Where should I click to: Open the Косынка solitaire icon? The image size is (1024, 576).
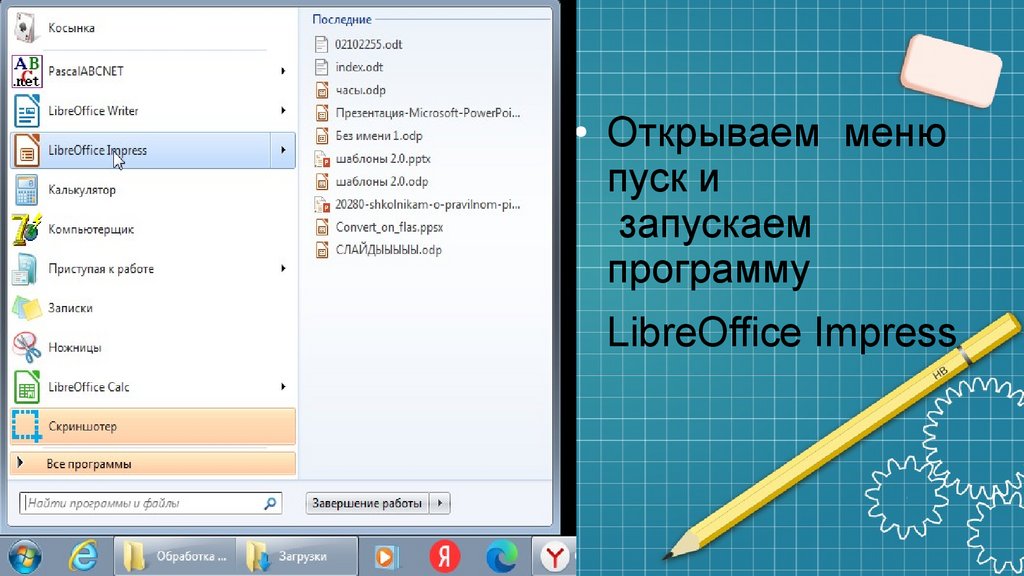pyautogui.click(x=26, y=27)
